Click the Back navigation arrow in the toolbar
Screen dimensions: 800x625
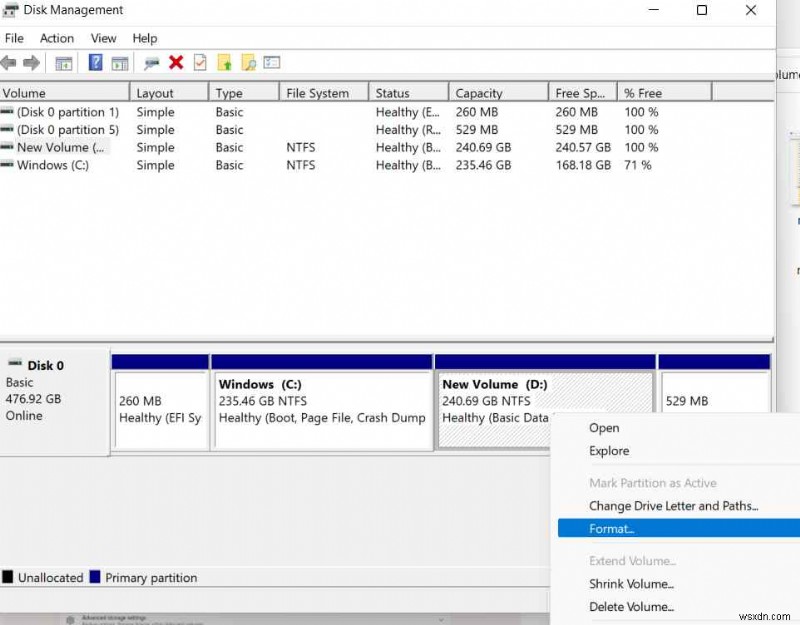10,62
